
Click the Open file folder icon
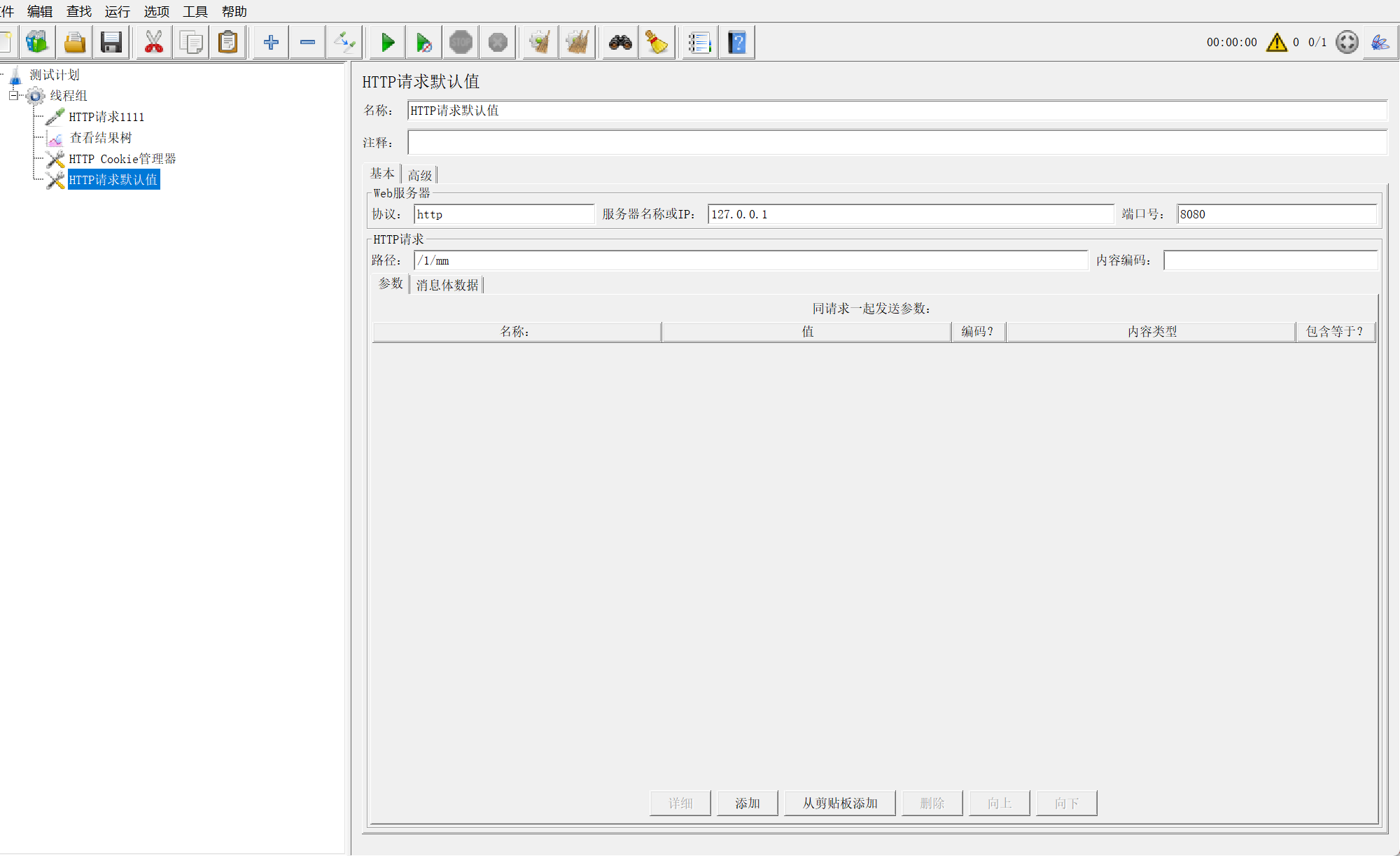pyautogui.click(x=74, y=43)
